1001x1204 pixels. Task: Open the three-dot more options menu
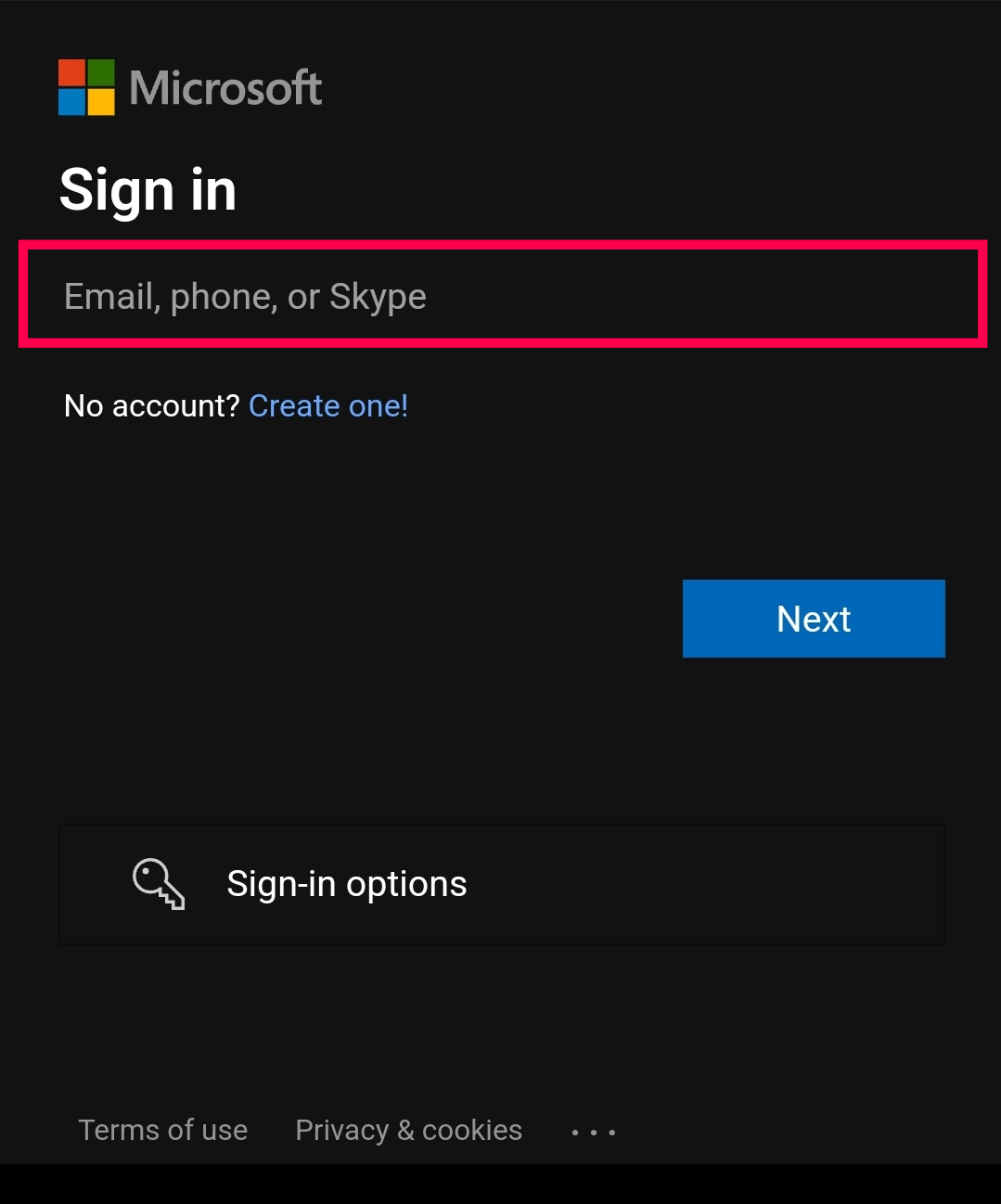[594, 1132]
